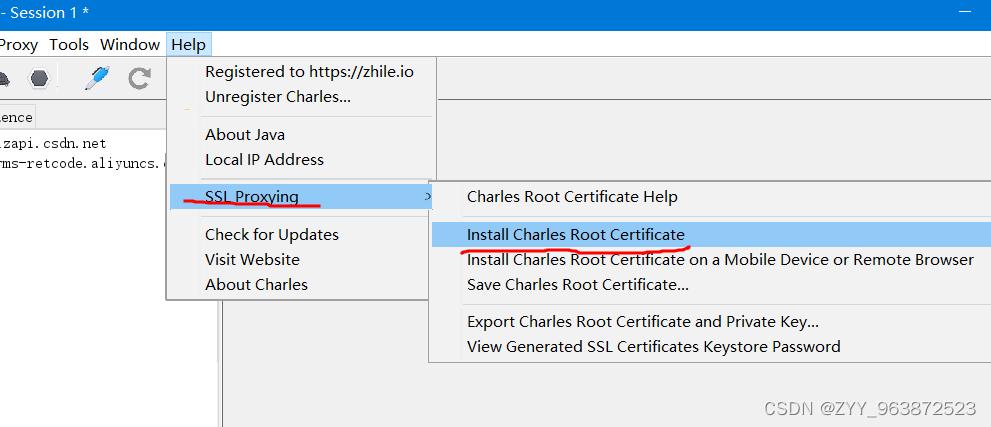Select Check for Updates
Viewport: 991px width, 427px height.
coord(272,235)
